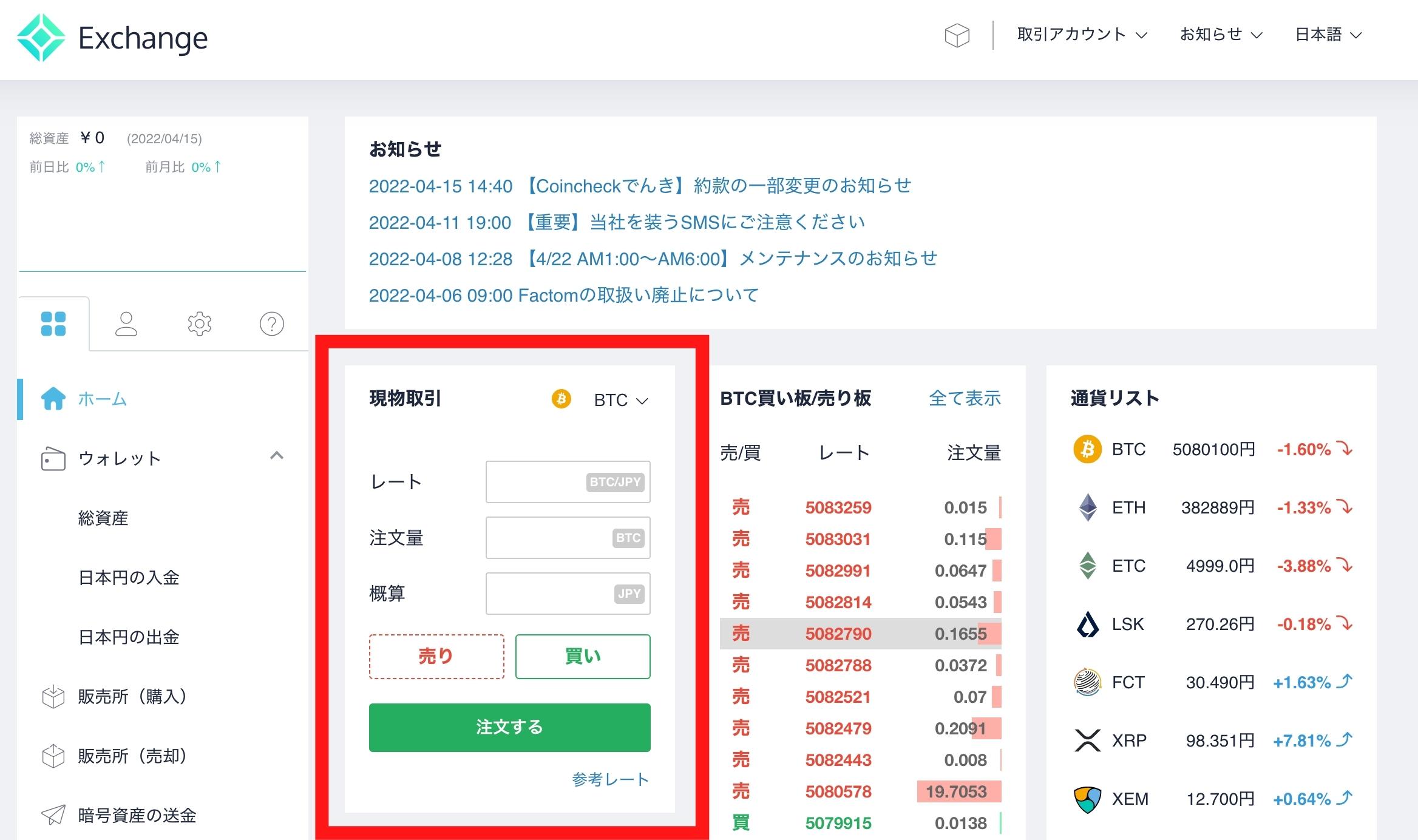
Task: Click the ETC coin icon in 通貨リスト
Action: 1087,566
